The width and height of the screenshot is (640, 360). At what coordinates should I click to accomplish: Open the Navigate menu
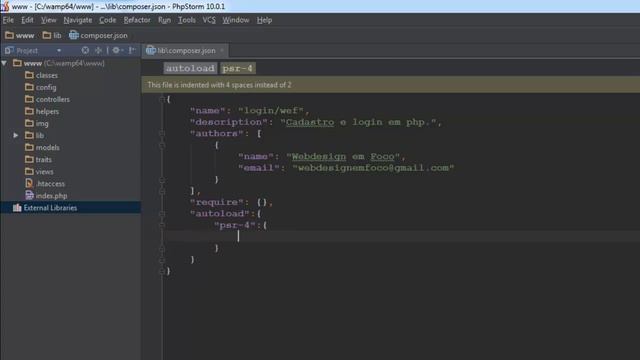pyautogui.click(x=78, y=20)
